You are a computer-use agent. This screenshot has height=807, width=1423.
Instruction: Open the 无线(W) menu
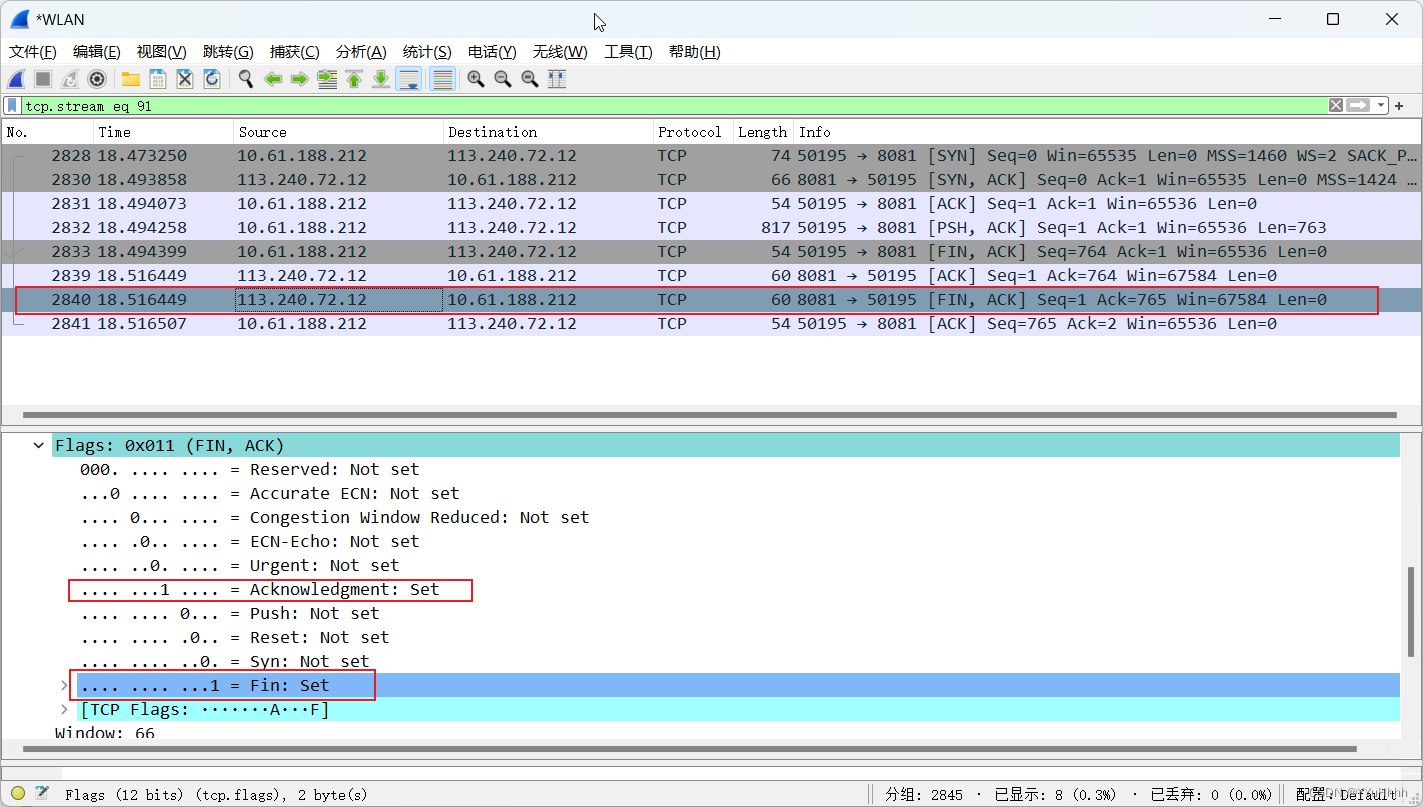pos(560,52)
